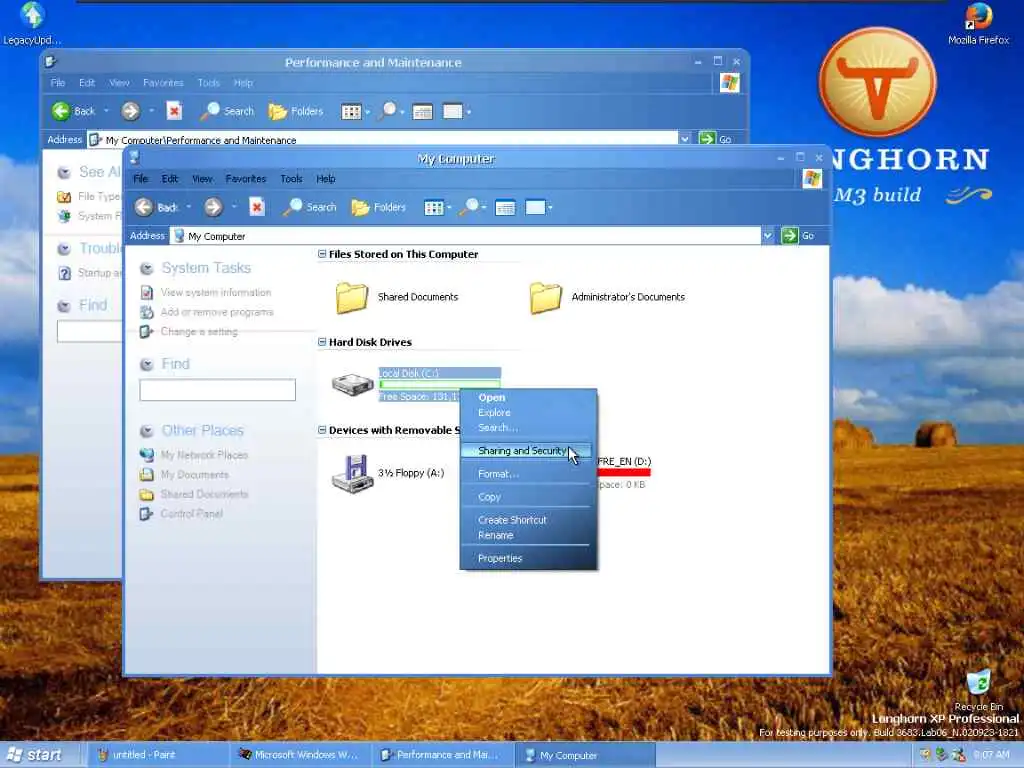Collapse Files Stored on This Computer group

322,254
